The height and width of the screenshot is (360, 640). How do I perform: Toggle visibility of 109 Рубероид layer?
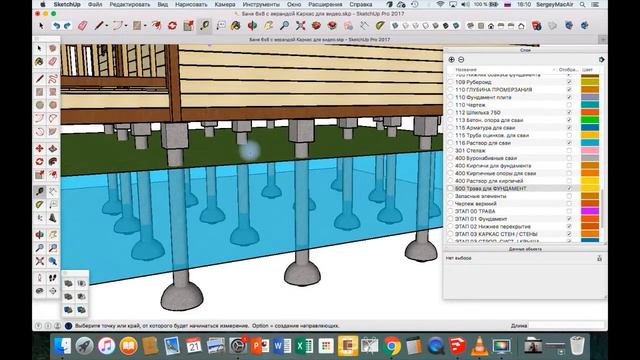569,82
